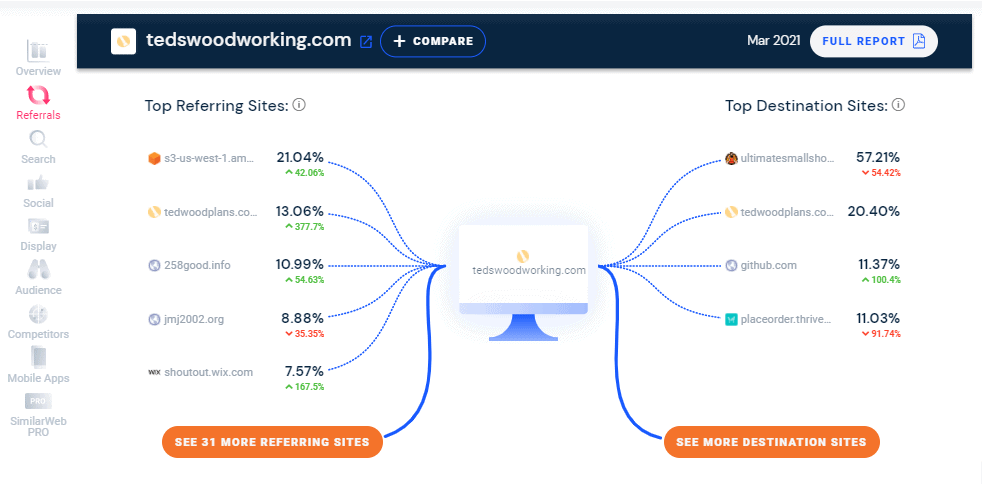Click the Wix logo icon beside shoutout.wix.com

(x=154, y=373)
